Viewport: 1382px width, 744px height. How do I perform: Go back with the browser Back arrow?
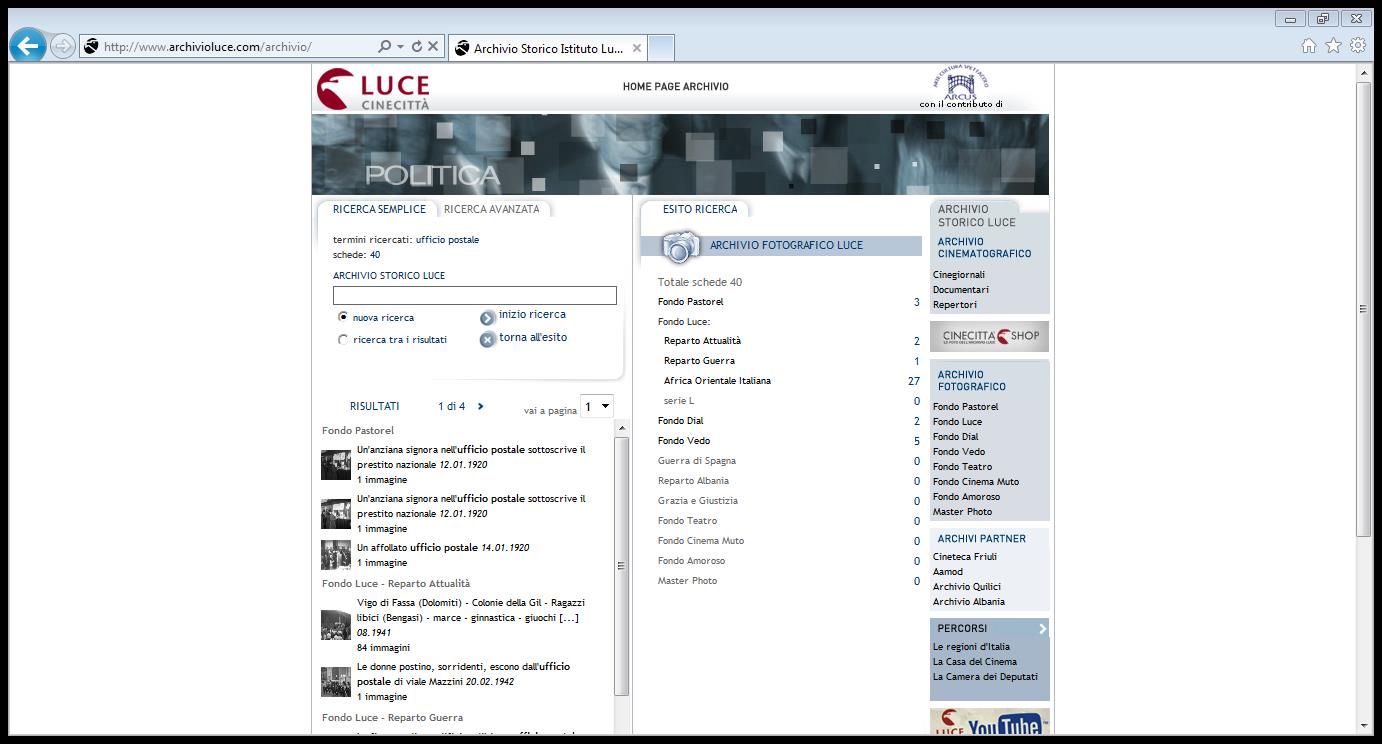point(27,46)
